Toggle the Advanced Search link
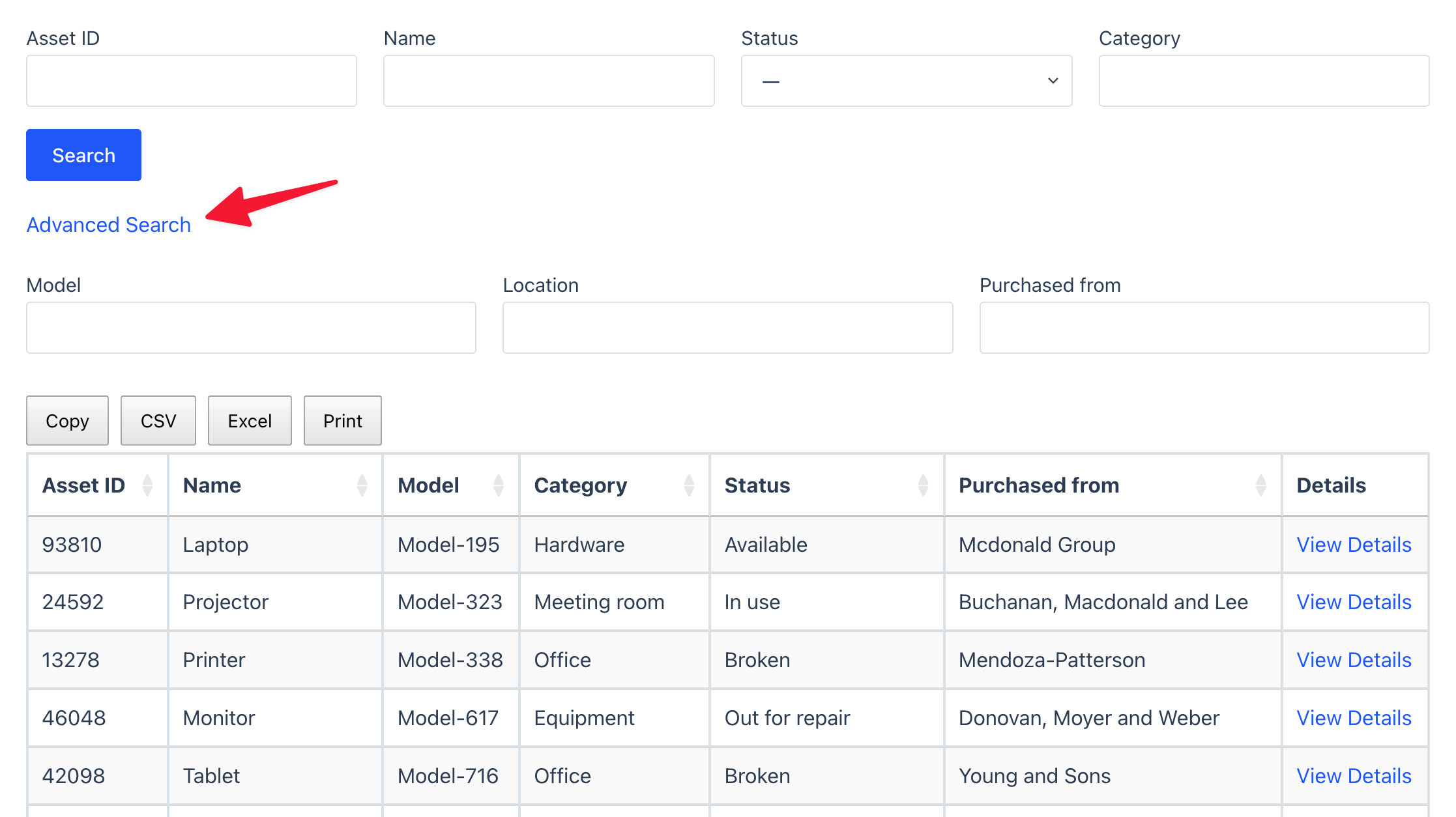Viewport: 1456px width, 817px height. (x=109, y=225)
